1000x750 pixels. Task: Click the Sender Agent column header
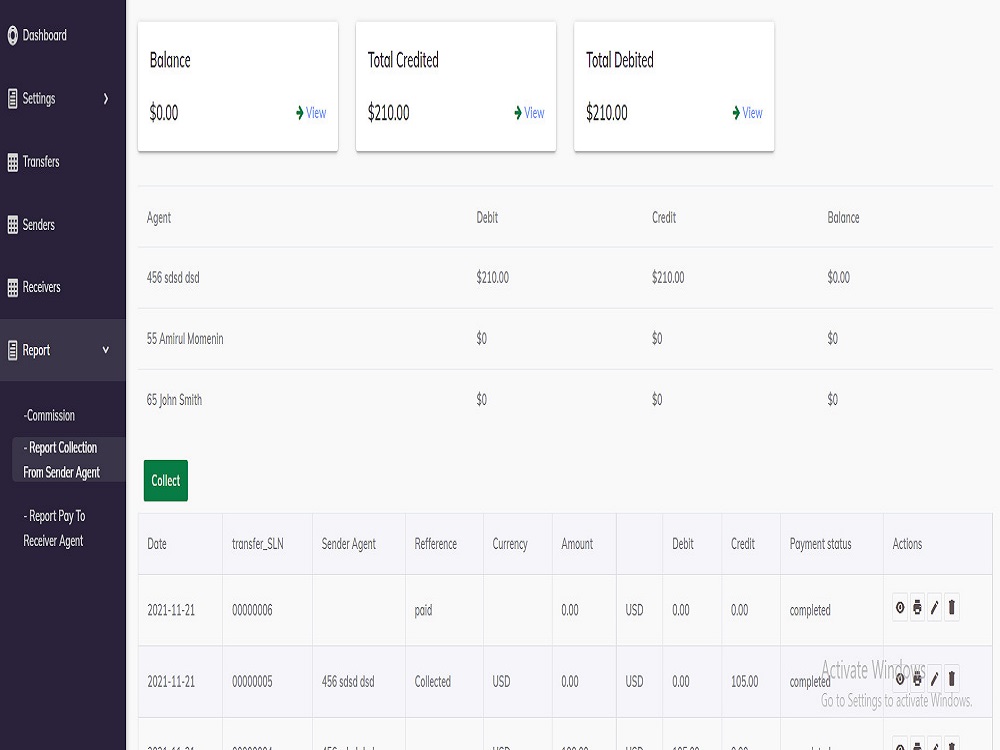(x=349, y=544)
